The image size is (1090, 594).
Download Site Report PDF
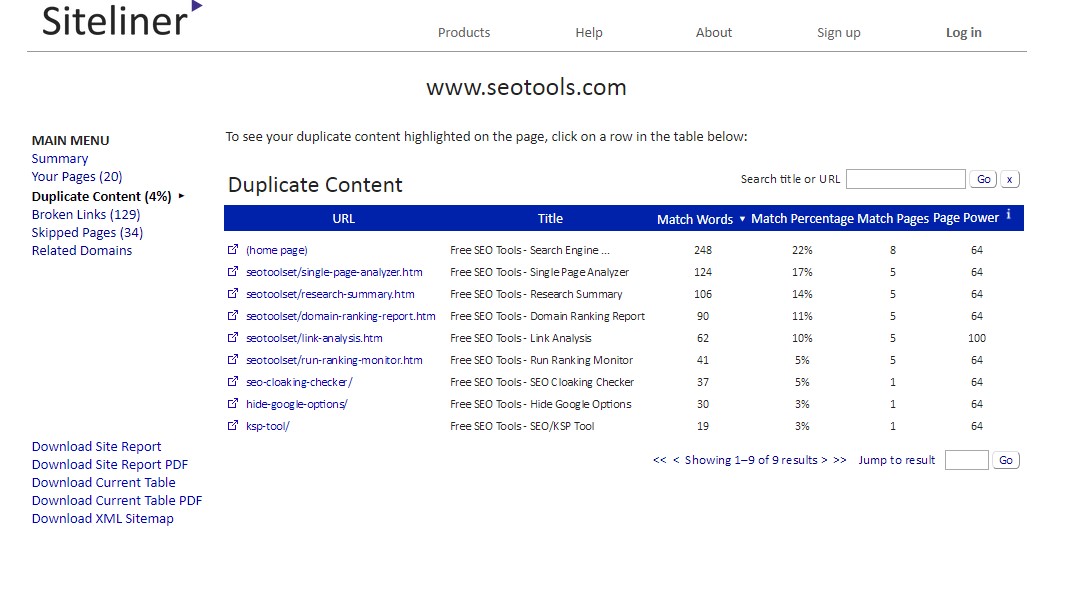[x=110, y=465]
